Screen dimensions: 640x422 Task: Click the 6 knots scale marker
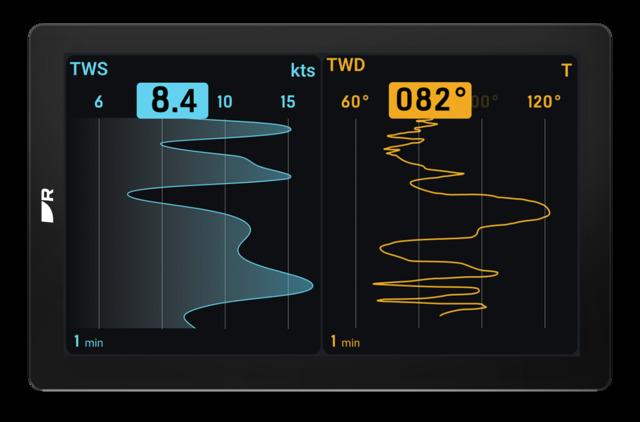[x=99, y=102]
